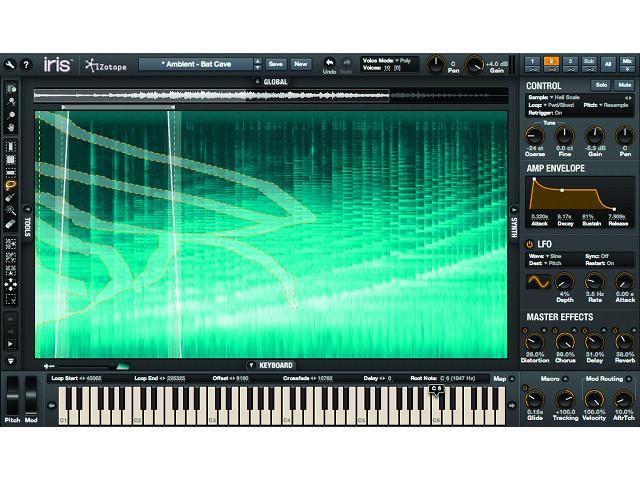Select the brush selection tool

pos(10,198)
